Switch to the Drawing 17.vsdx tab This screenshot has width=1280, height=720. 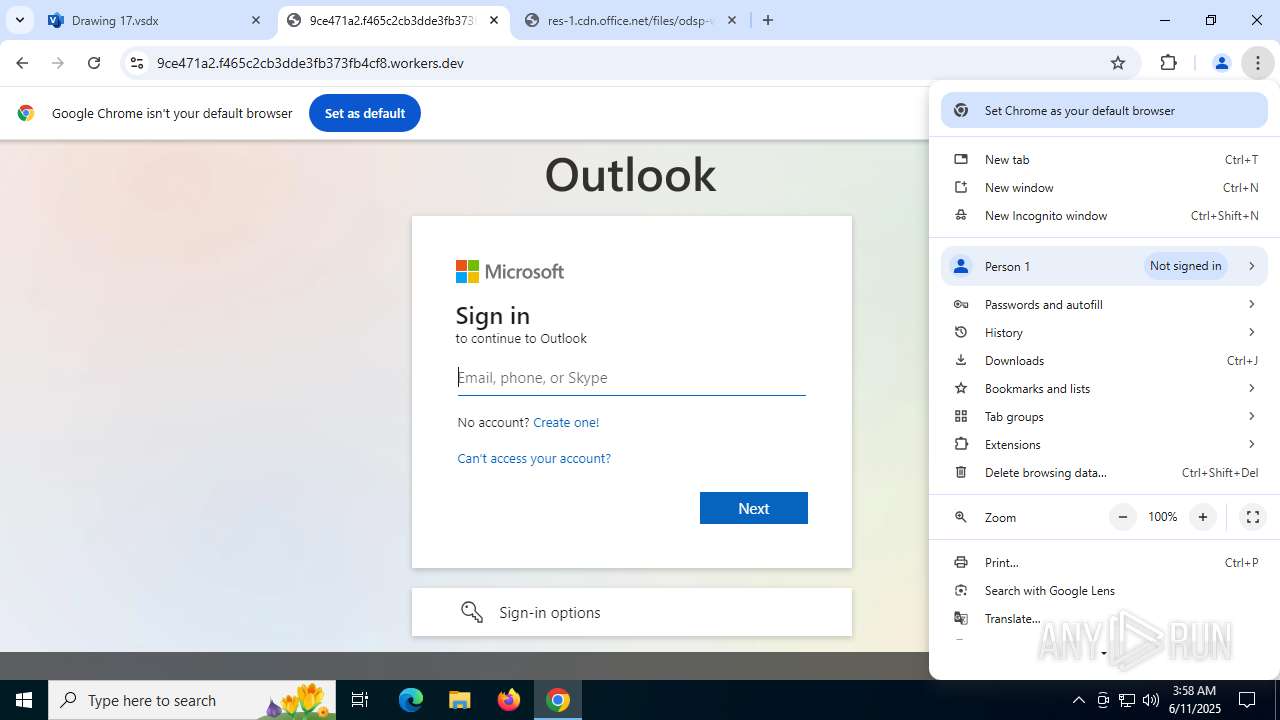click(156, 20)
